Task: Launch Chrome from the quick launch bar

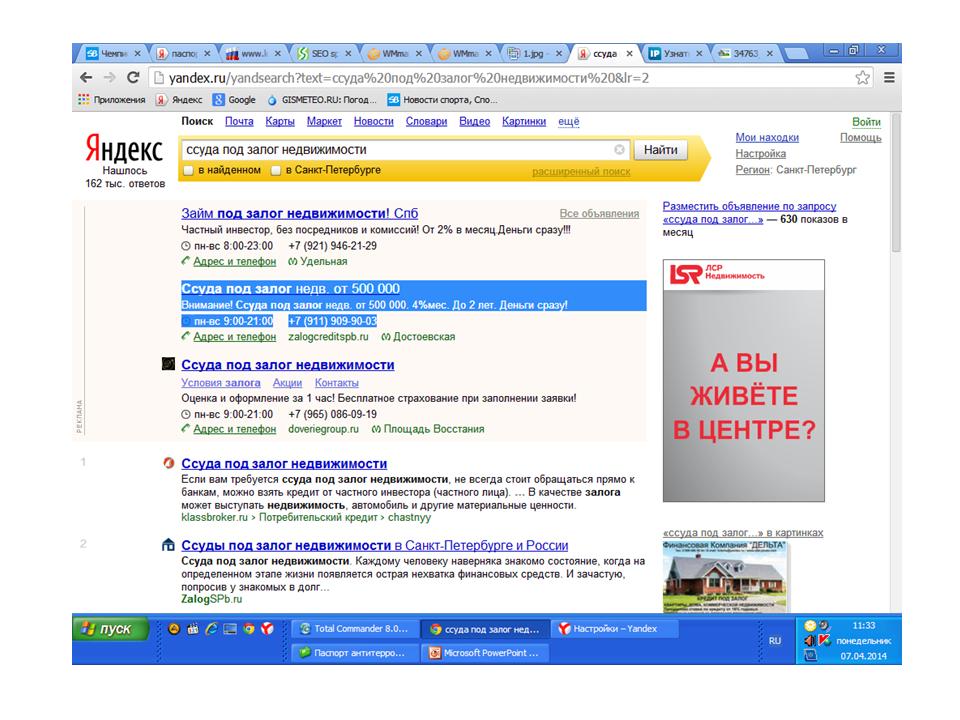Action: [249, 629]
